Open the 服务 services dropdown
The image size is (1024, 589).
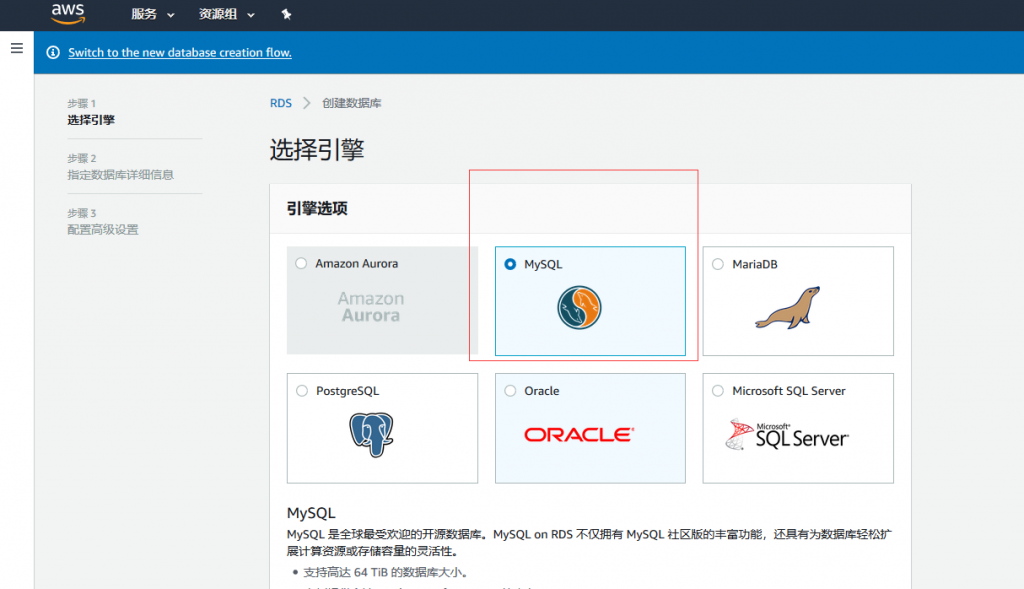pos(152,14)
